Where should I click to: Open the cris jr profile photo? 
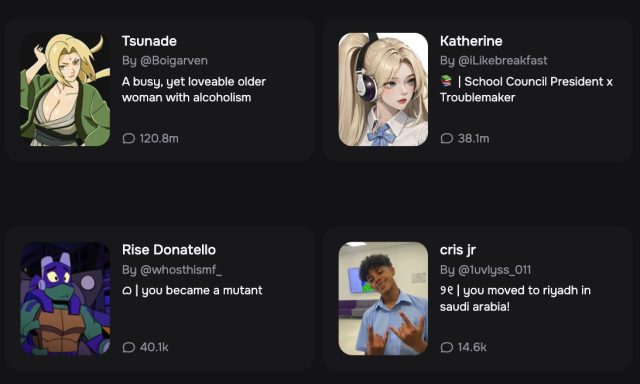383,298
